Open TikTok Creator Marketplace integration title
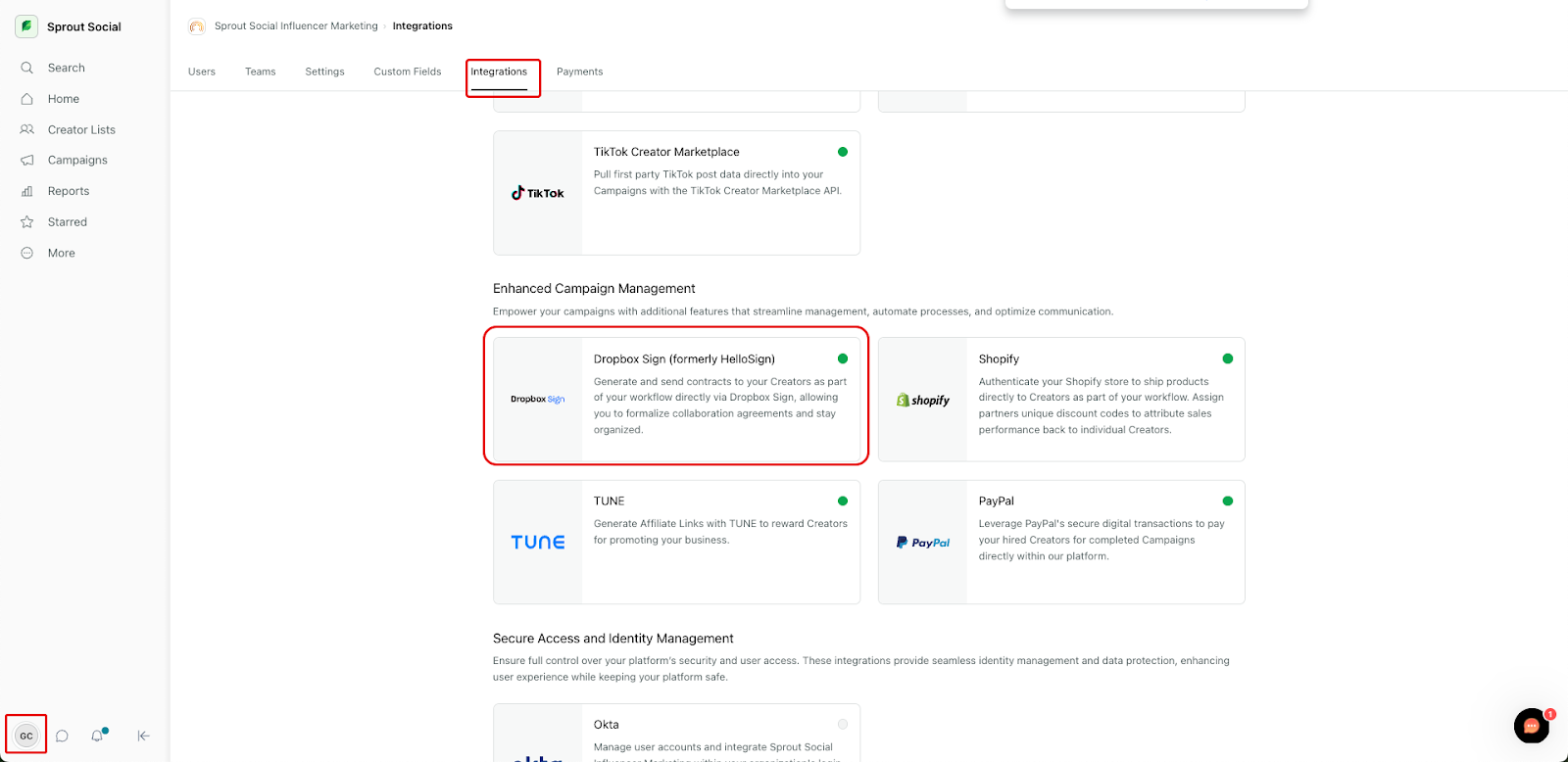Screen dimensions: 1568x762 click(x=666, y=152)
